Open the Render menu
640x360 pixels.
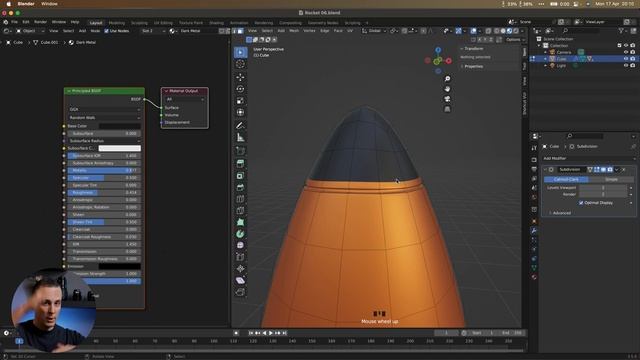[40, 22]
